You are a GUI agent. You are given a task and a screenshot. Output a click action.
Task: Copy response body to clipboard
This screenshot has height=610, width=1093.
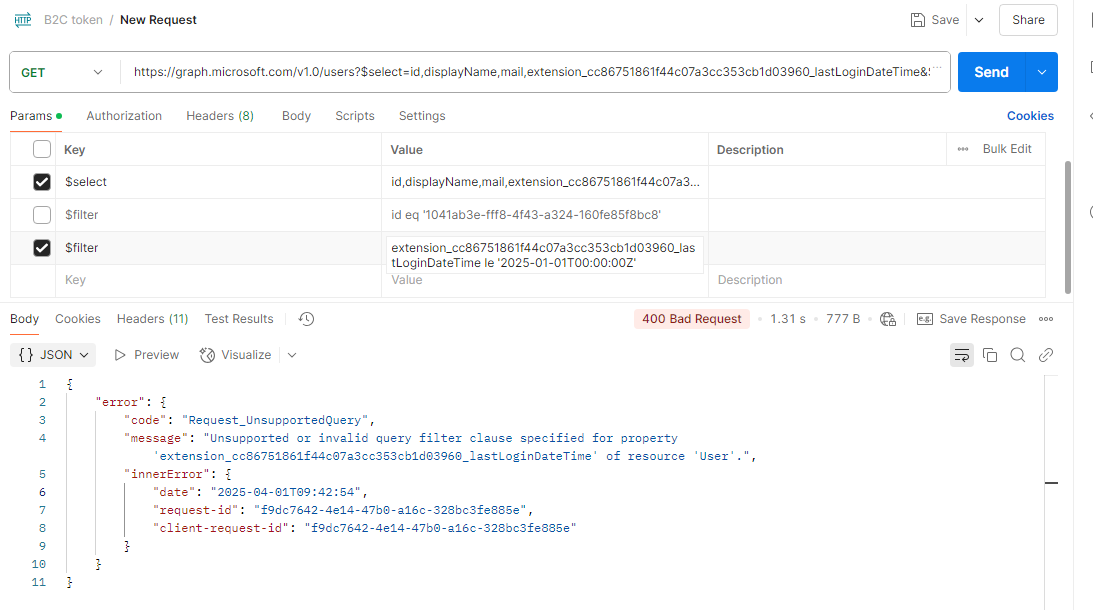click(x=990, y=355)
